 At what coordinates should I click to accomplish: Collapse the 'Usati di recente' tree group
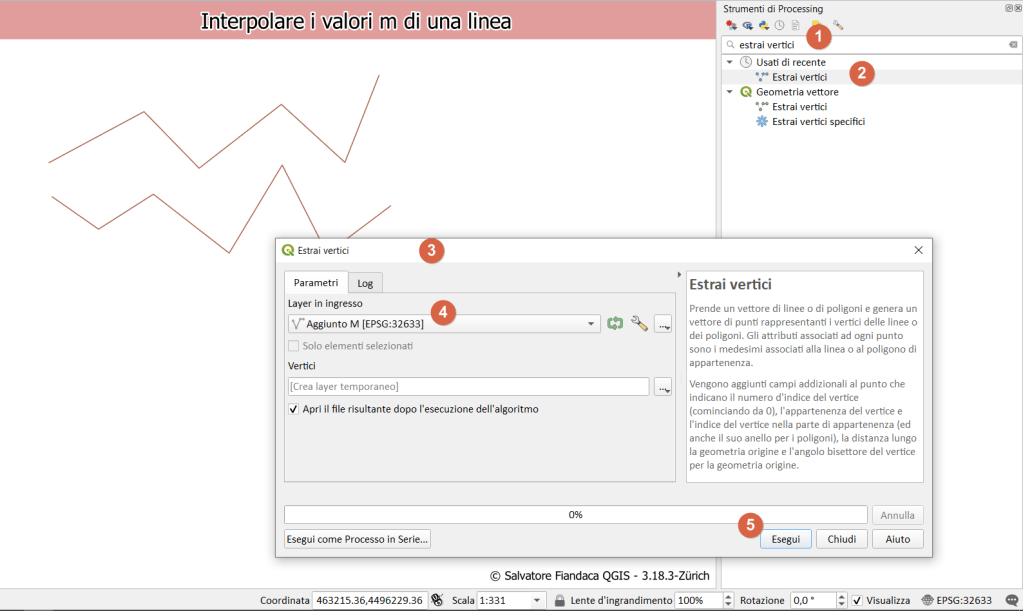point(730,62)
